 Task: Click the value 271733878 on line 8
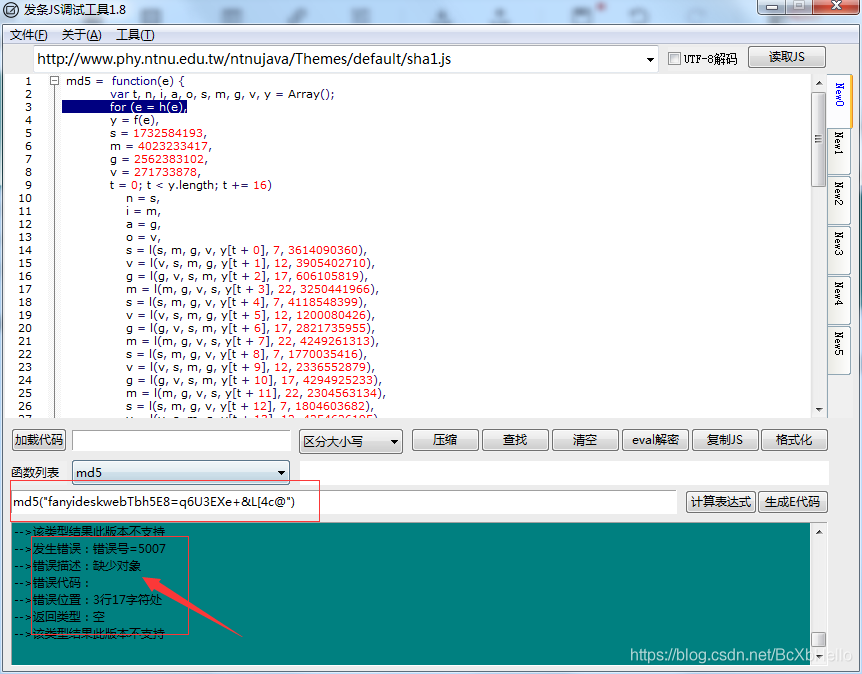click(165, 173)
